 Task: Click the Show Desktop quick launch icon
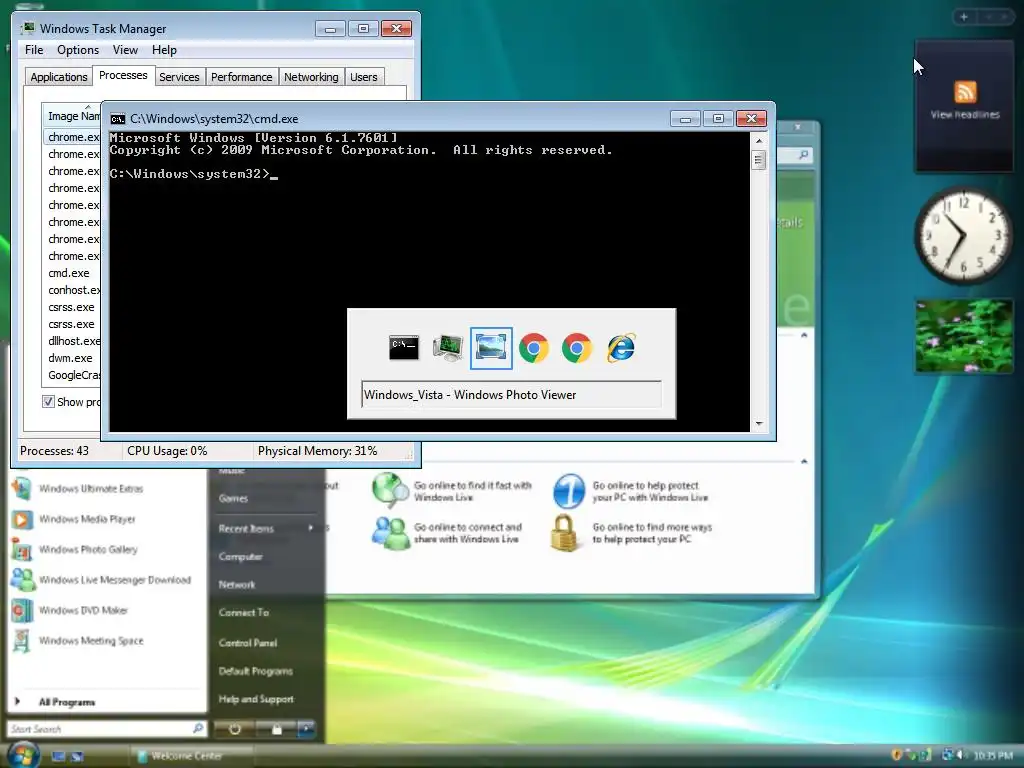[58, 756]
